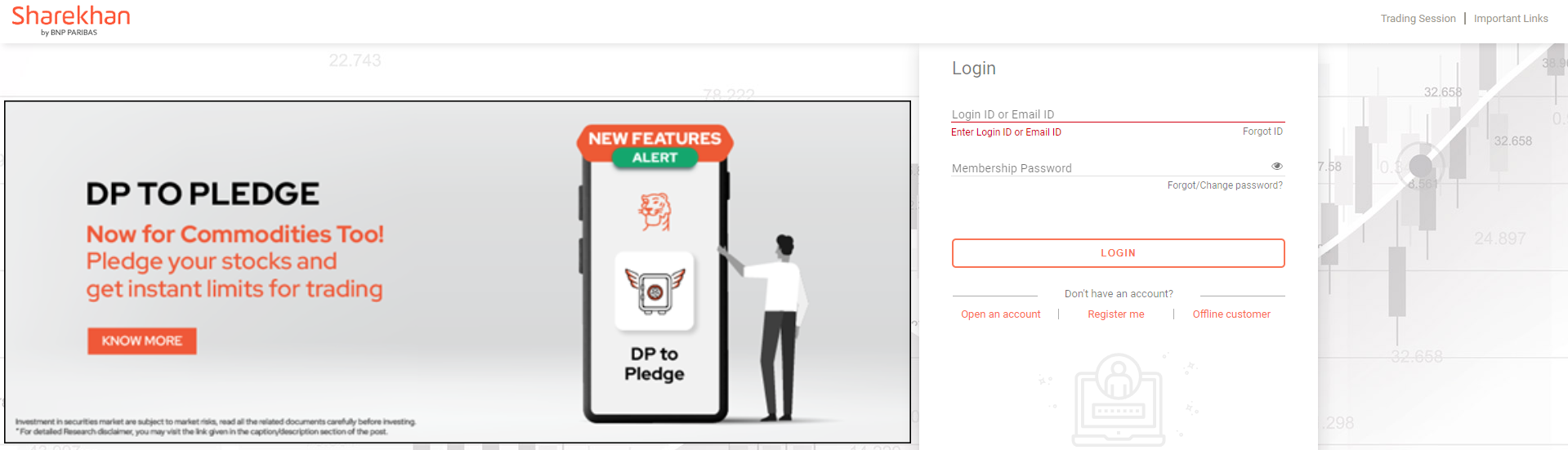Click the winged safe DP to Pledge icon
1568x450 pixels.
tap(654, 291)
